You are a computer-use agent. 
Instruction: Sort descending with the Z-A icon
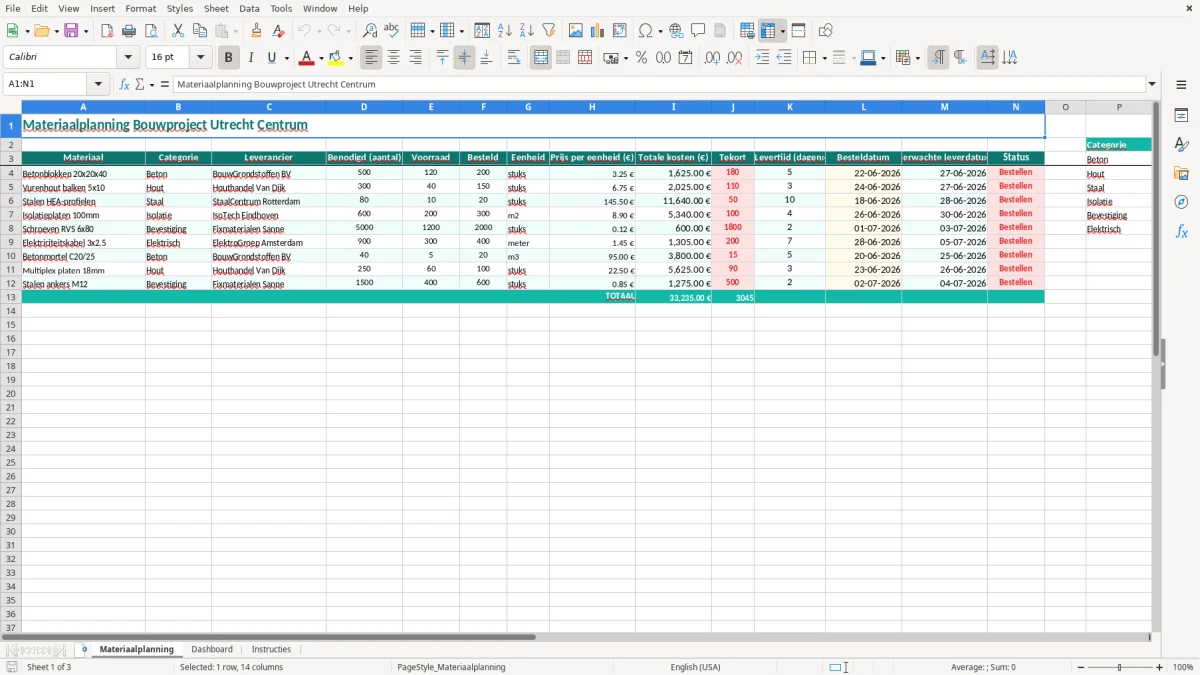coord(526,31)
